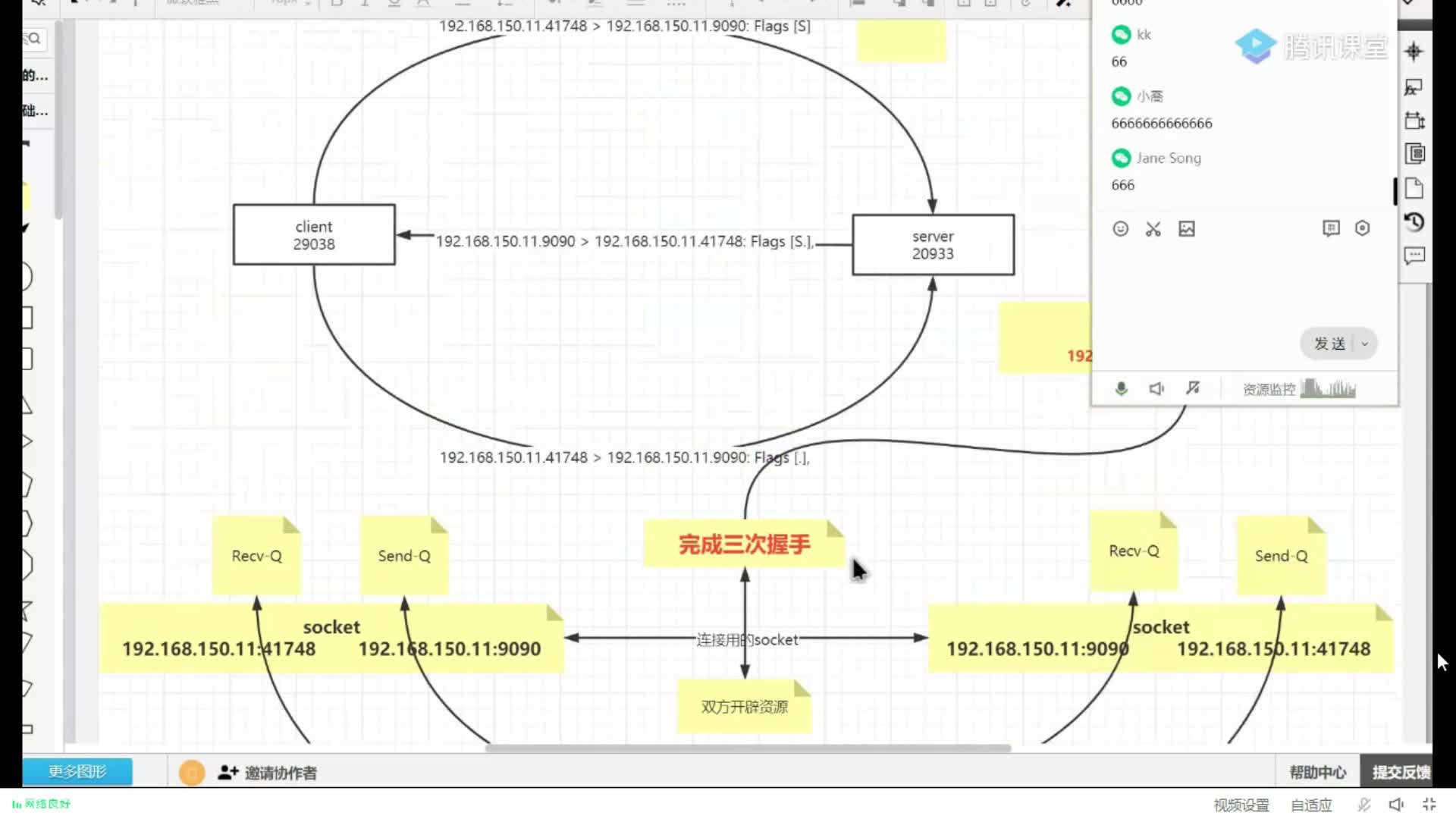Image resolution: width=1456 pixels, height=819 pixels.
Task: Click the 网络良好 network status indicator
Action: [41, 804]
